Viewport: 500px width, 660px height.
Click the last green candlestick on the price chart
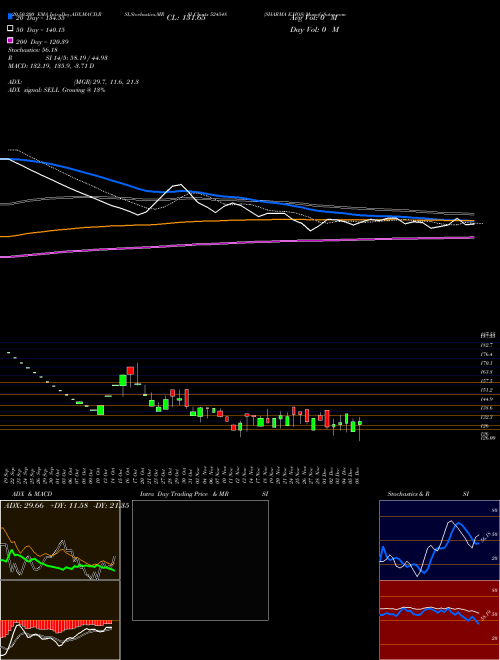pyautogui.click(x=360, y=423)
